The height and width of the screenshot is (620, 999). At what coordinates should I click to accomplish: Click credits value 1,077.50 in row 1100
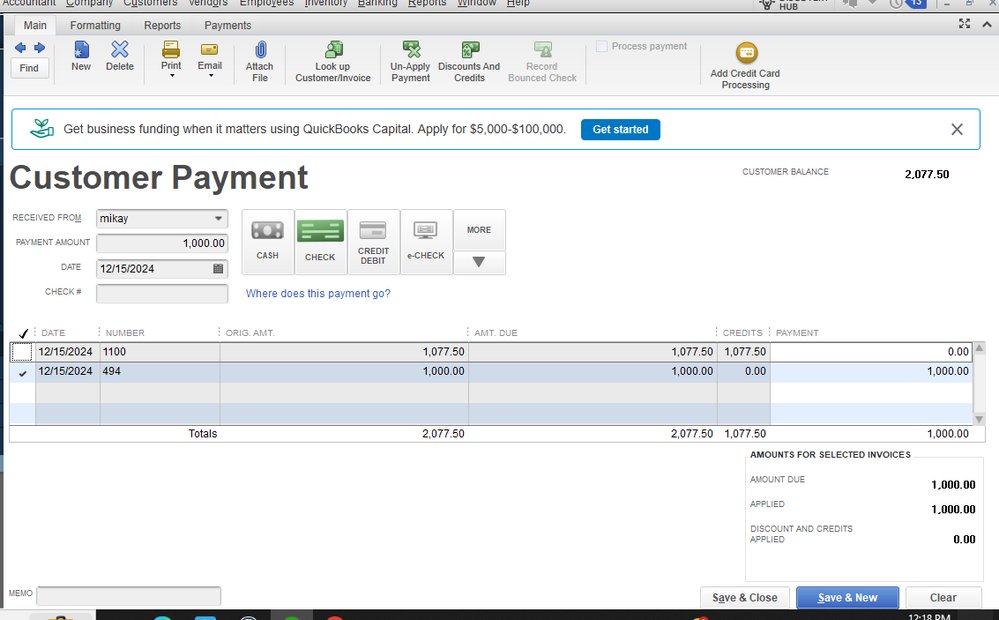click(x=744, y=352)
